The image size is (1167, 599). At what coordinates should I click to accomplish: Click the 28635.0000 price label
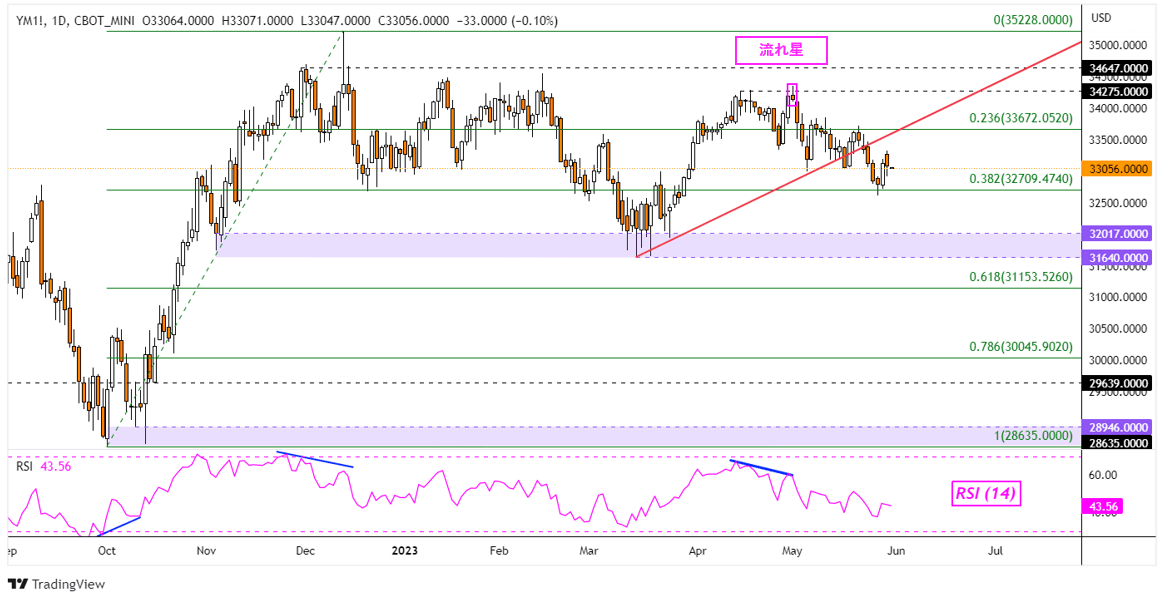tap(1119, 443)
